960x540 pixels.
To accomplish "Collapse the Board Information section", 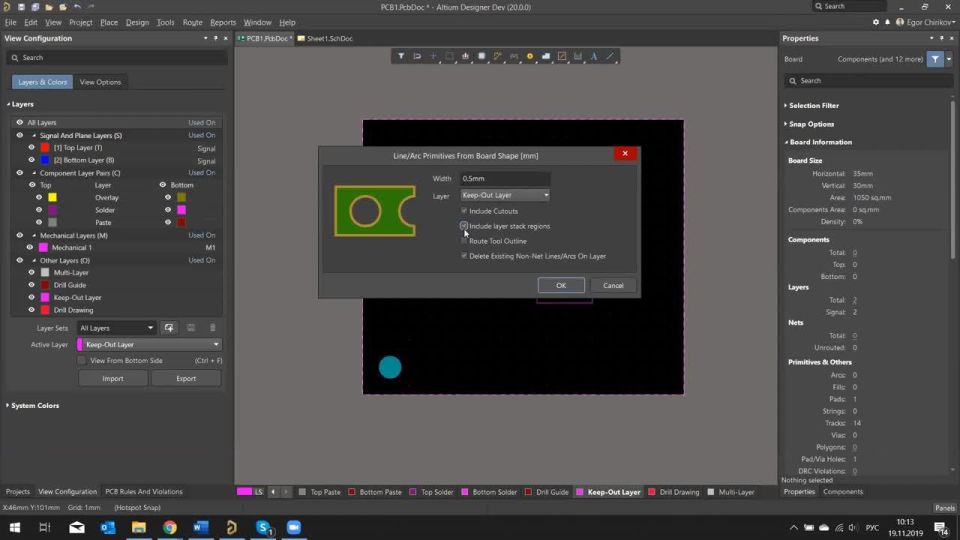I will pos(786,142).
